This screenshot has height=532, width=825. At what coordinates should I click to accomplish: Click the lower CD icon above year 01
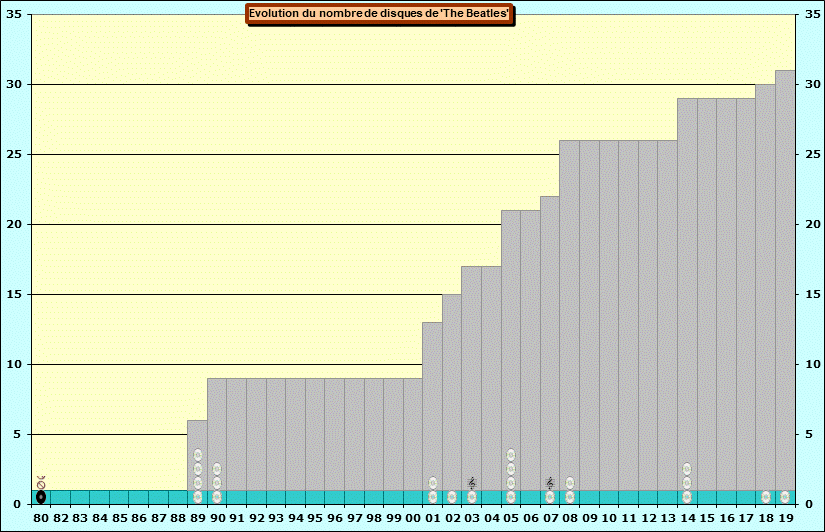(432, 497)
